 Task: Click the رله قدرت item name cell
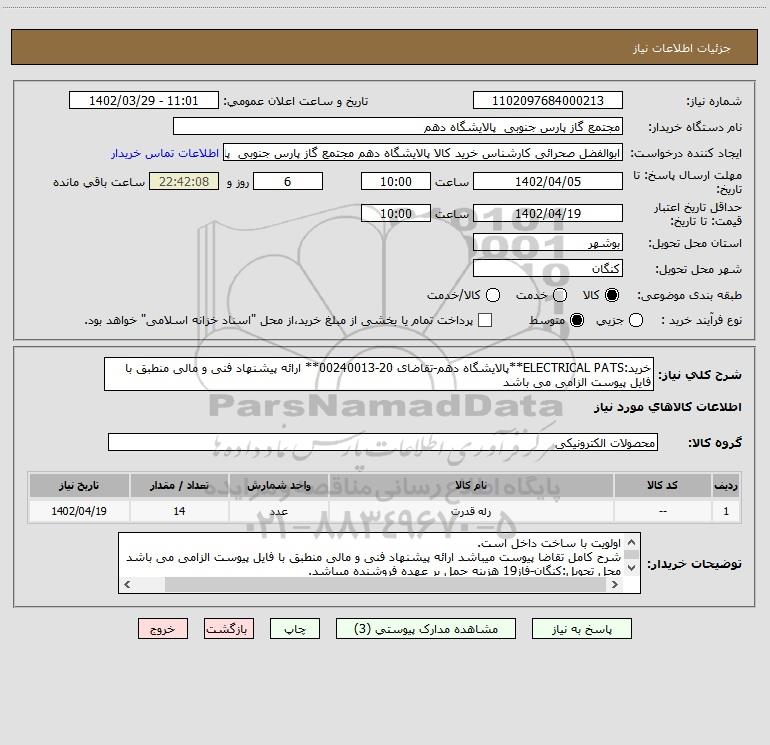point(471,511)
